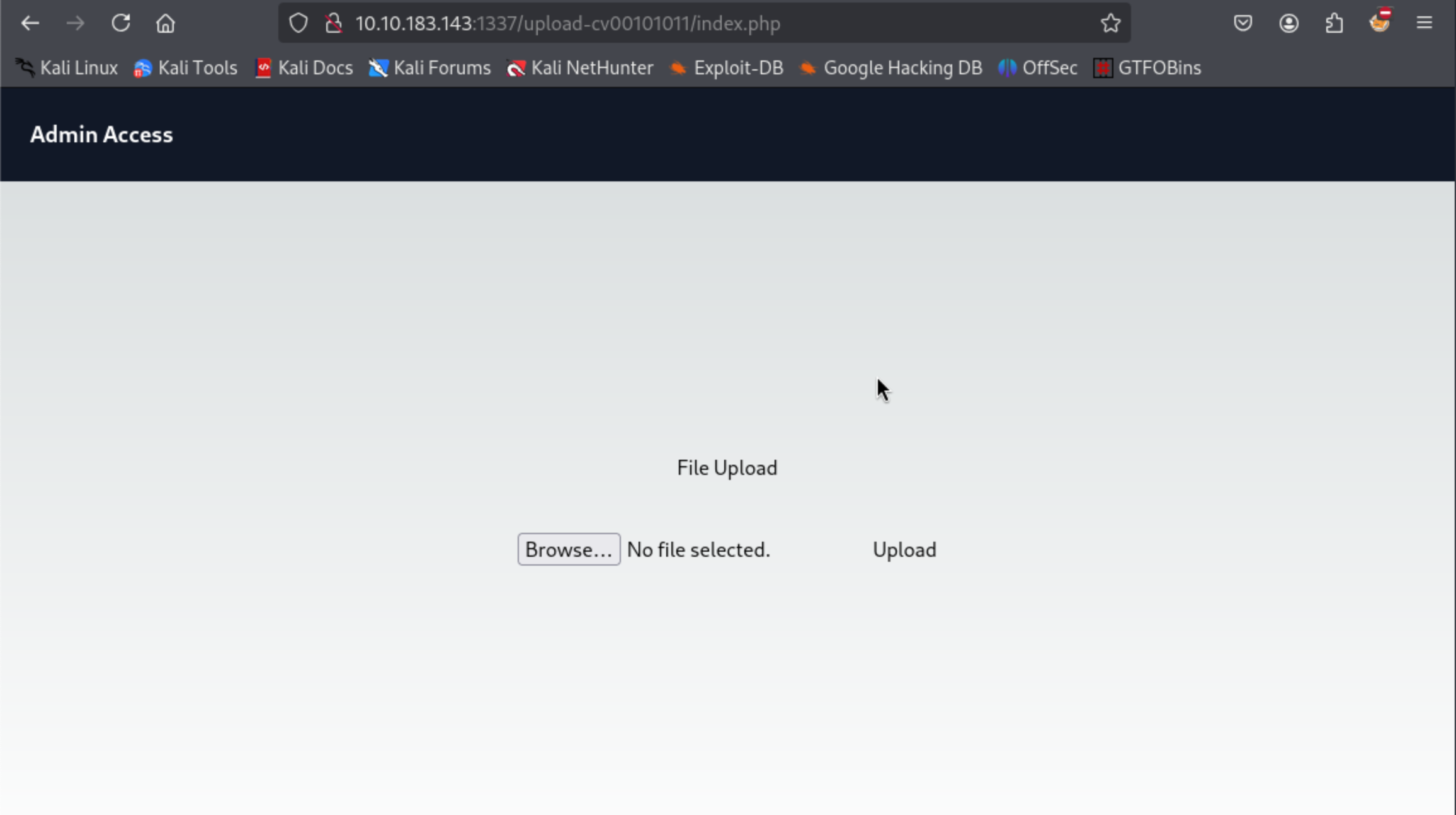Image resolution: width=1456 pixels, height=815 pixels.
Task: Click the fox extension icon with badge
Action: point(1379,22)
